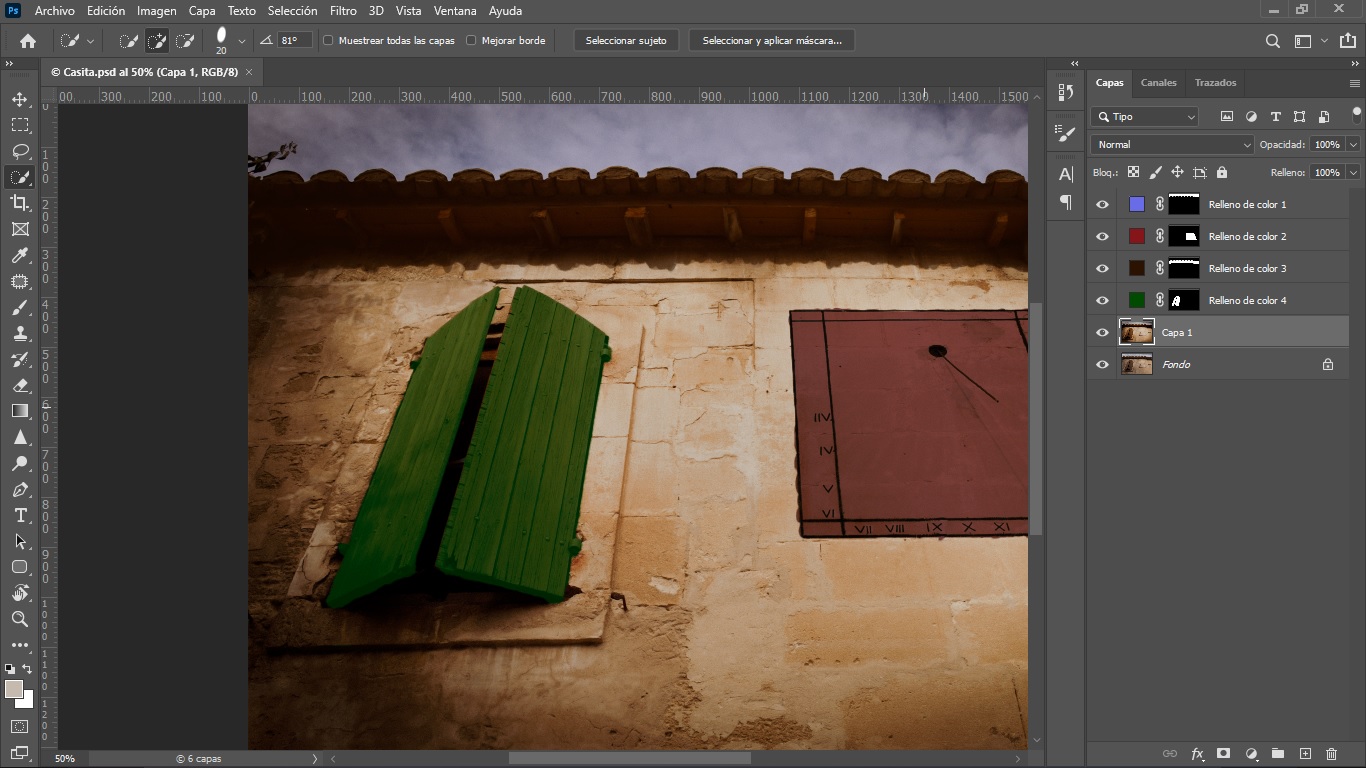This screenshot has width=1366, height=768.
Task: Open the layer filter Tipo dropdown
Action: [x=1144, y=117]
